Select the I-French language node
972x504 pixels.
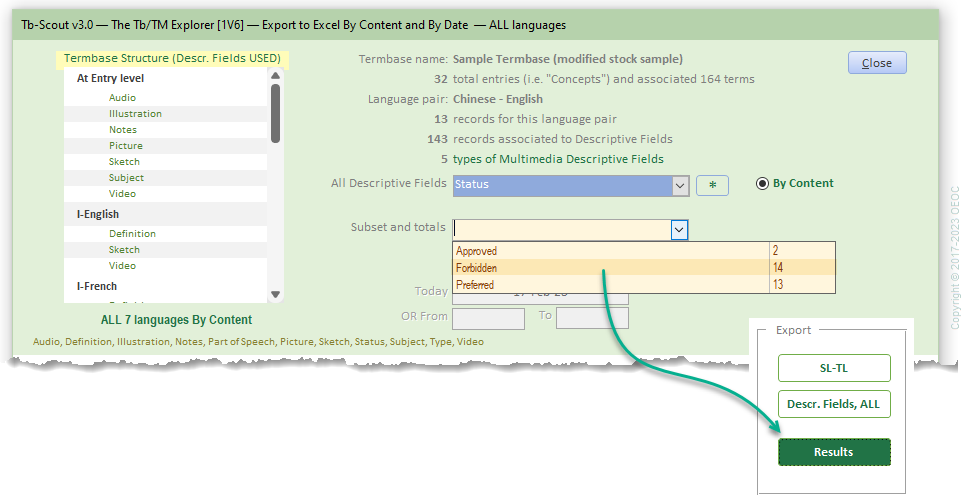pos(97,286)
